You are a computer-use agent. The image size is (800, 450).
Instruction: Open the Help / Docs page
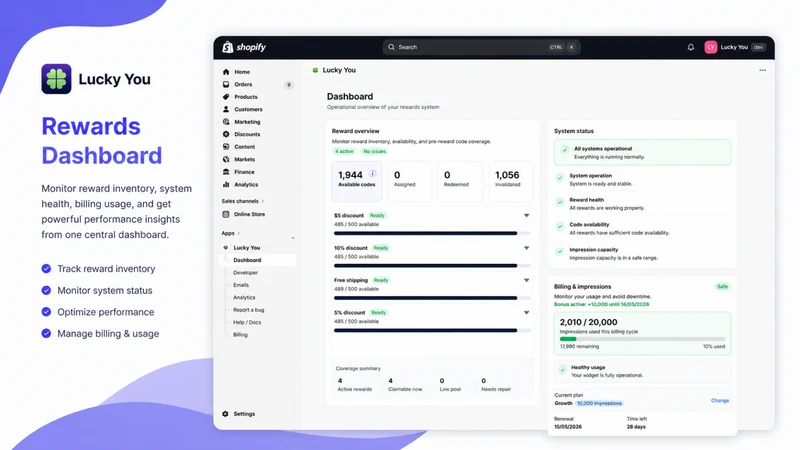[x=247, y=322]
